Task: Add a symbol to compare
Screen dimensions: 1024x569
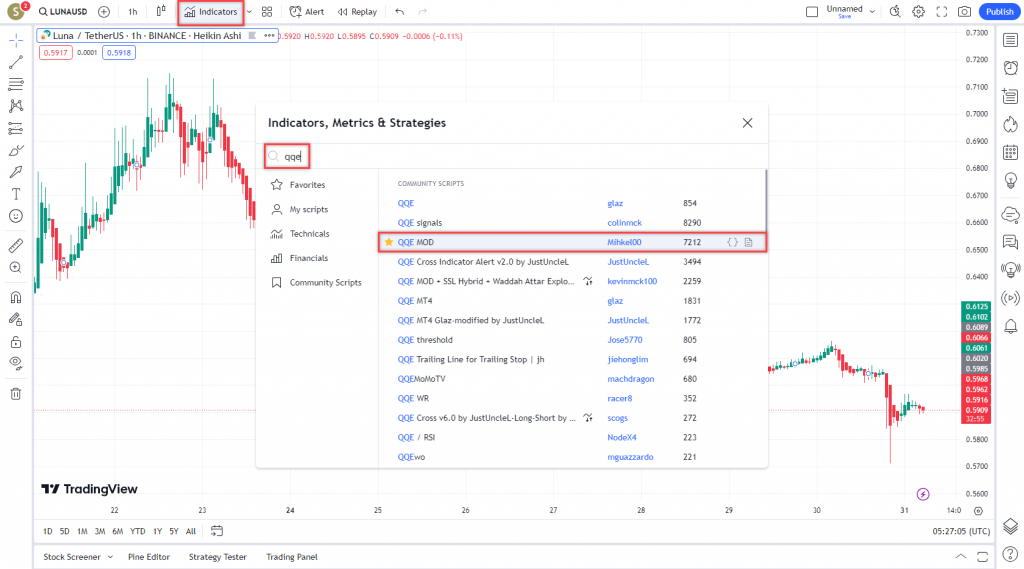Action: 104,12
